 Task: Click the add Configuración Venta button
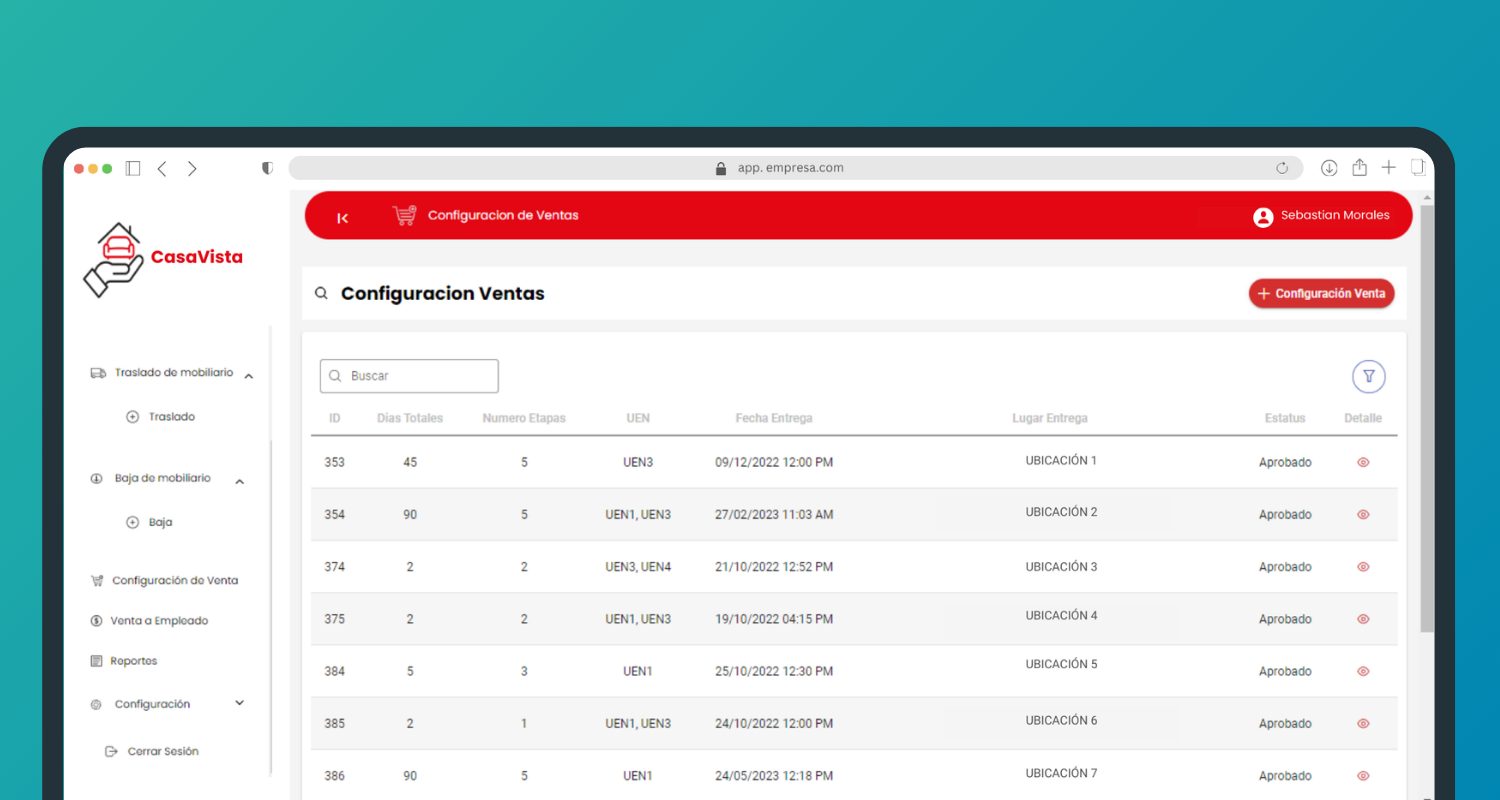tap(1321, 294)
